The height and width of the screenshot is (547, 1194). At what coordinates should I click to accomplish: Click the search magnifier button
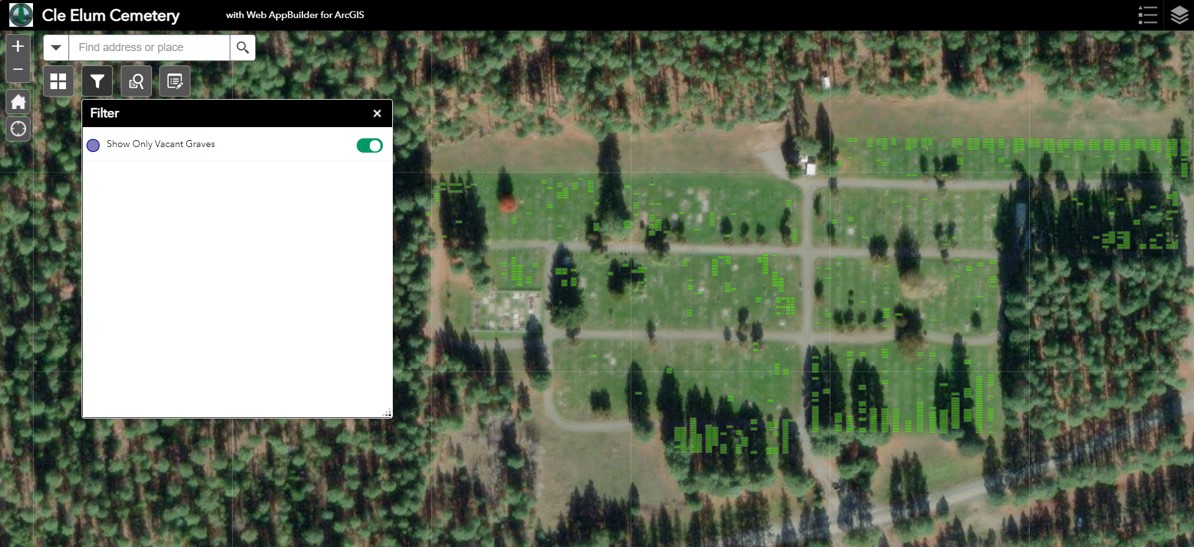(242, 47)
